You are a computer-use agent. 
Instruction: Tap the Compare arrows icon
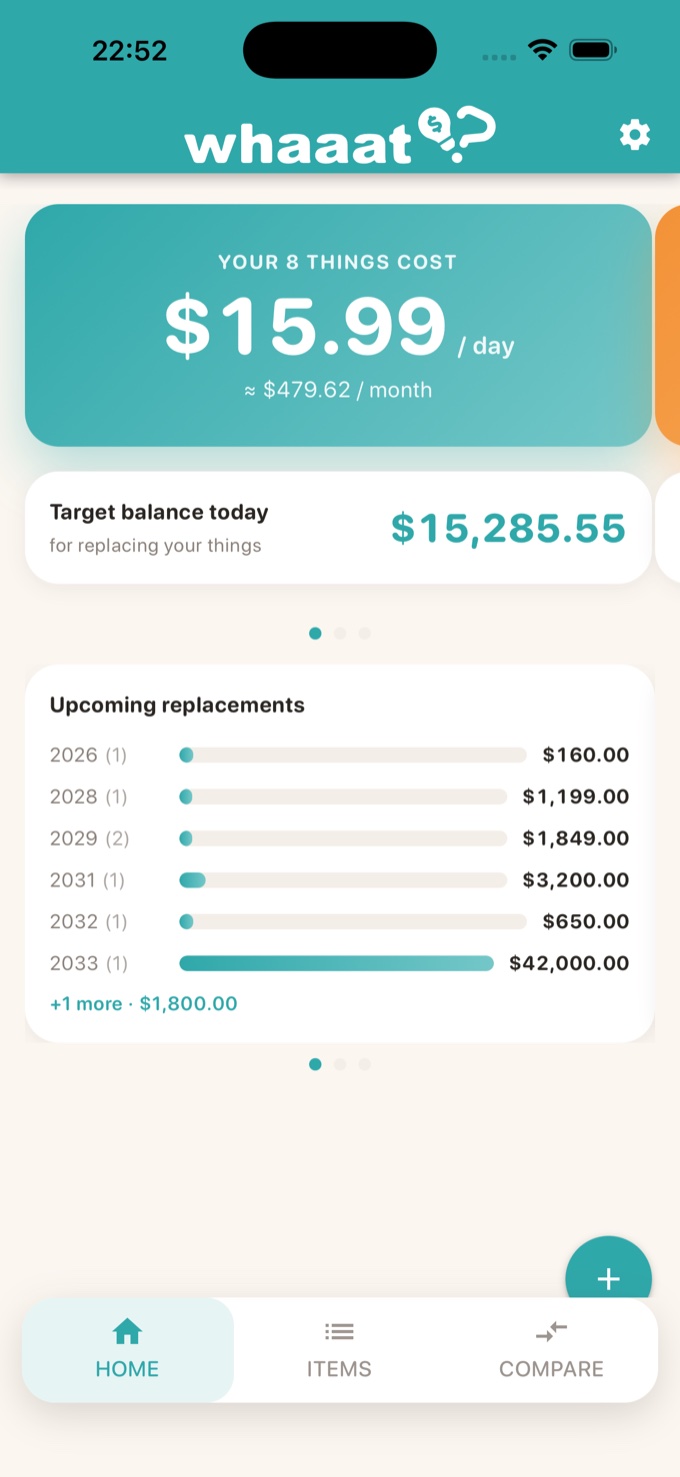[x=551, y=1332]
